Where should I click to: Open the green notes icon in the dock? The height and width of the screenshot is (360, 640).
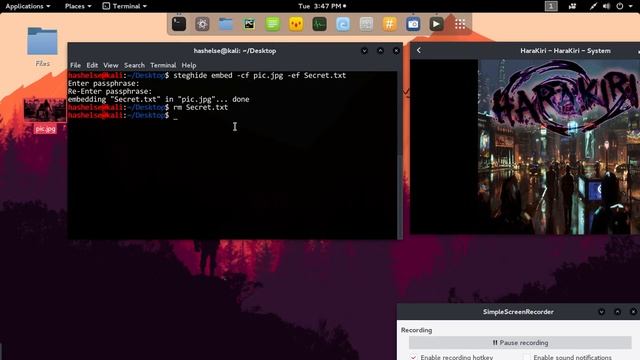point(272,24)
